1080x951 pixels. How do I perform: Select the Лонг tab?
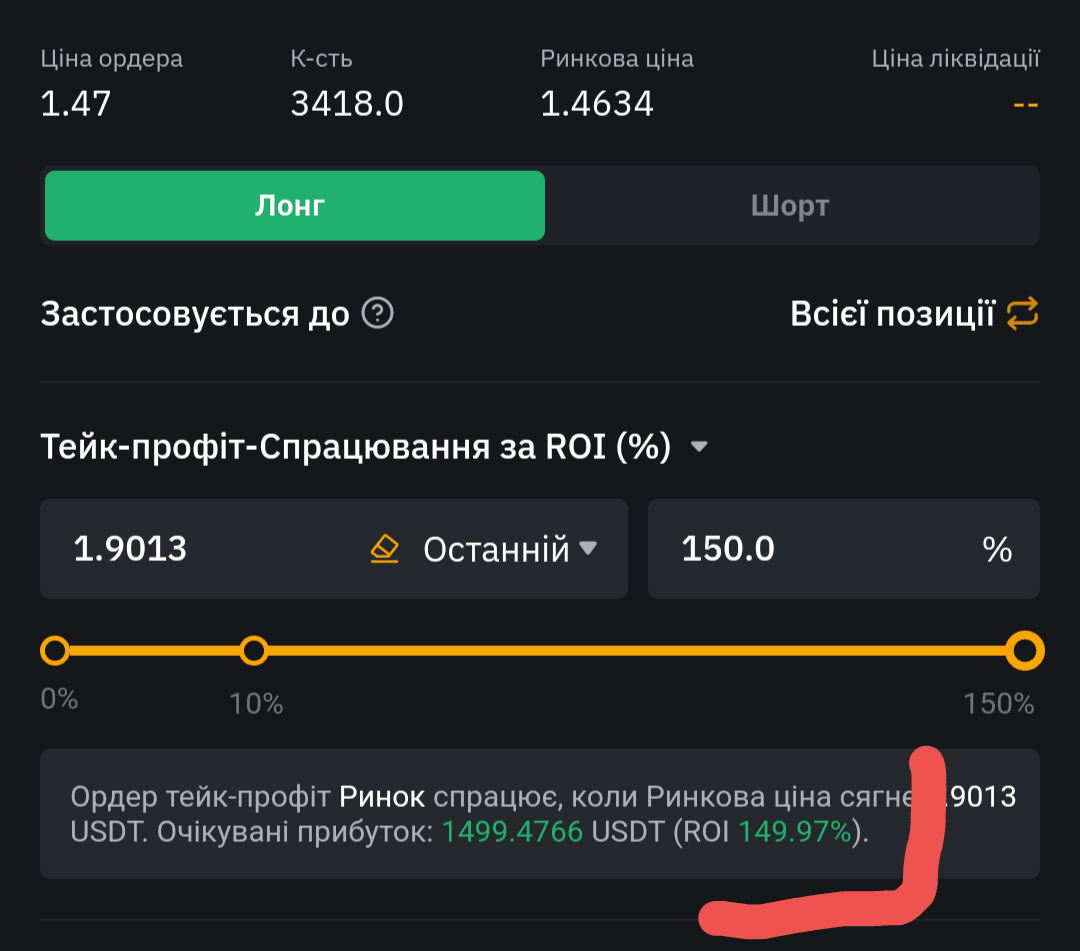[x=294, y=206]
